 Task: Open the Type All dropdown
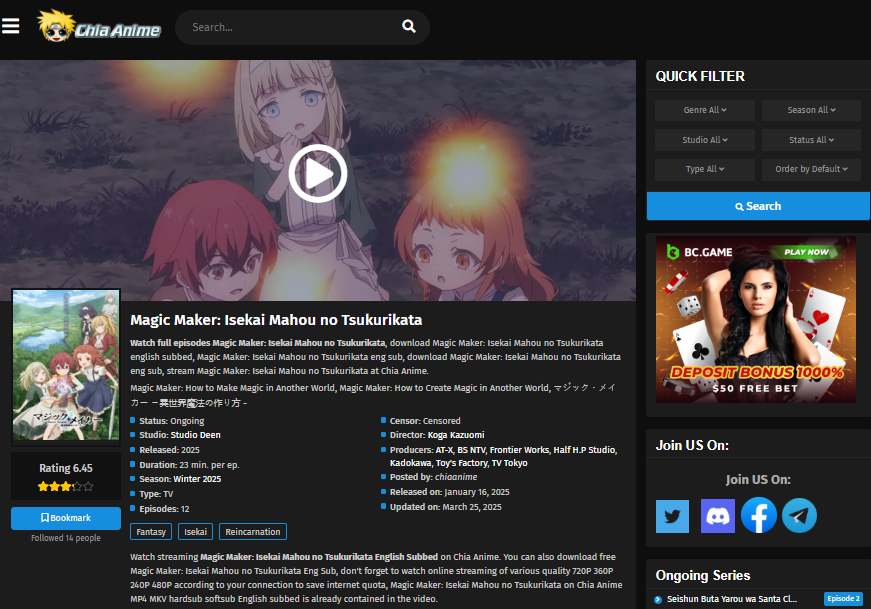[704, 169]
